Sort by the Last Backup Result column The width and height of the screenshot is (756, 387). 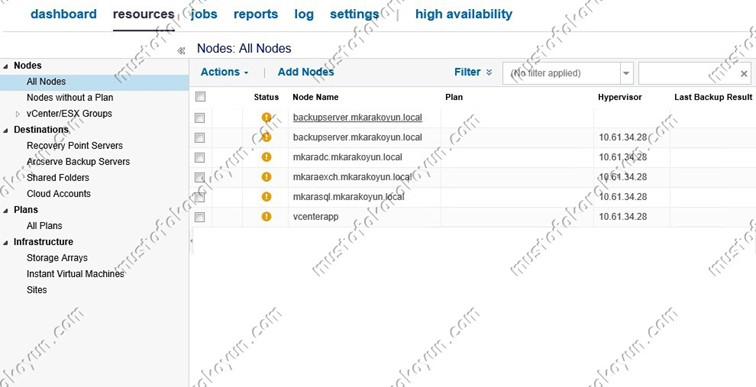(713, 97)
